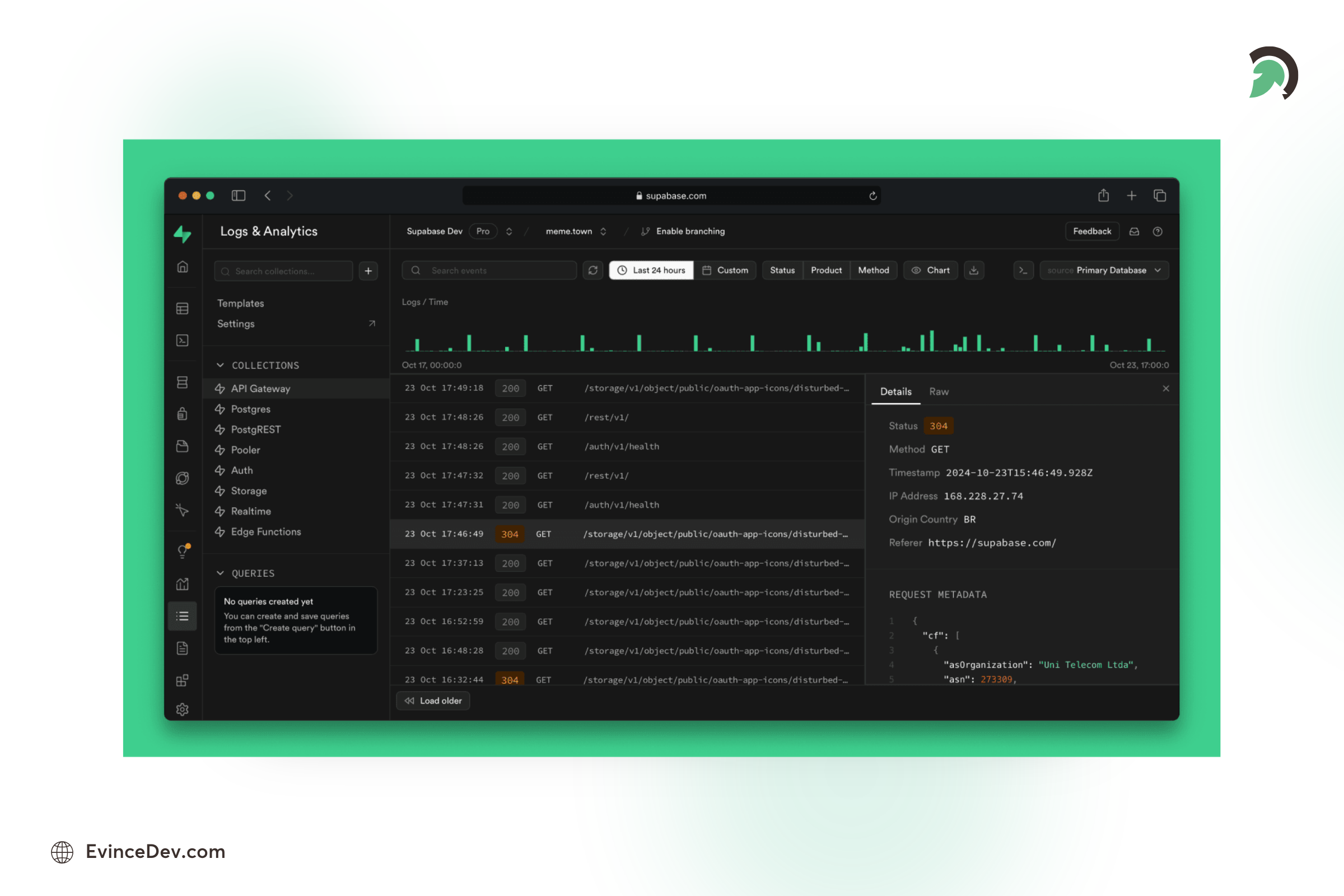Switch to the Details tab
Screen dimensions: 1344x896
[x=895, y=391]
